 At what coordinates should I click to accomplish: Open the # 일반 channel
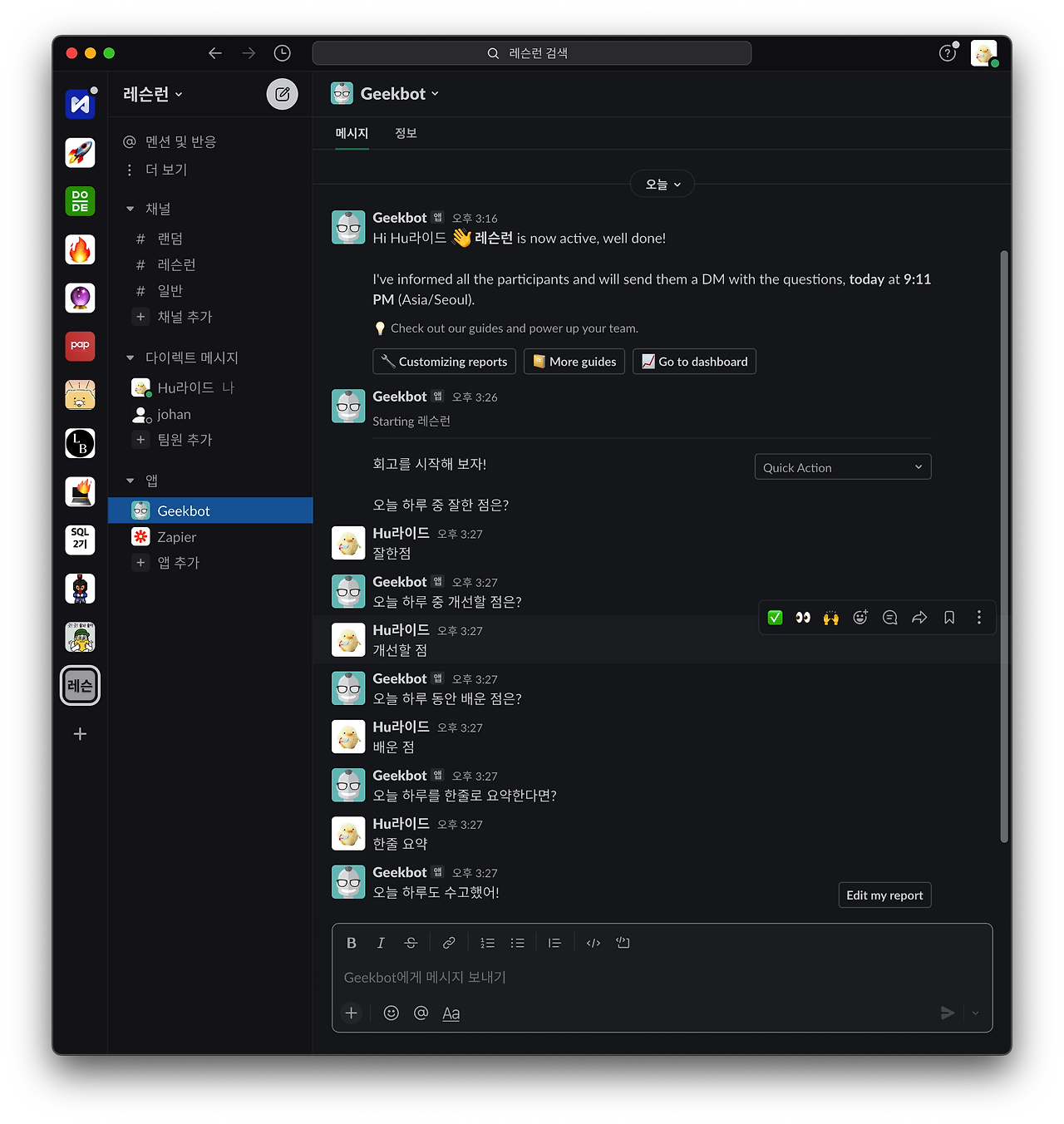(x=210, y=290)
